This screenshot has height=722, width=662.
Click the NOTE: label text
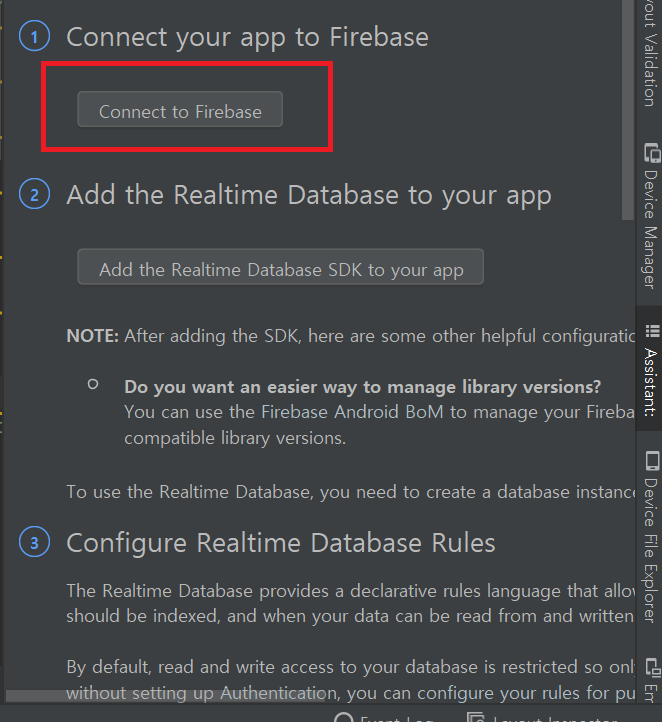93,336
